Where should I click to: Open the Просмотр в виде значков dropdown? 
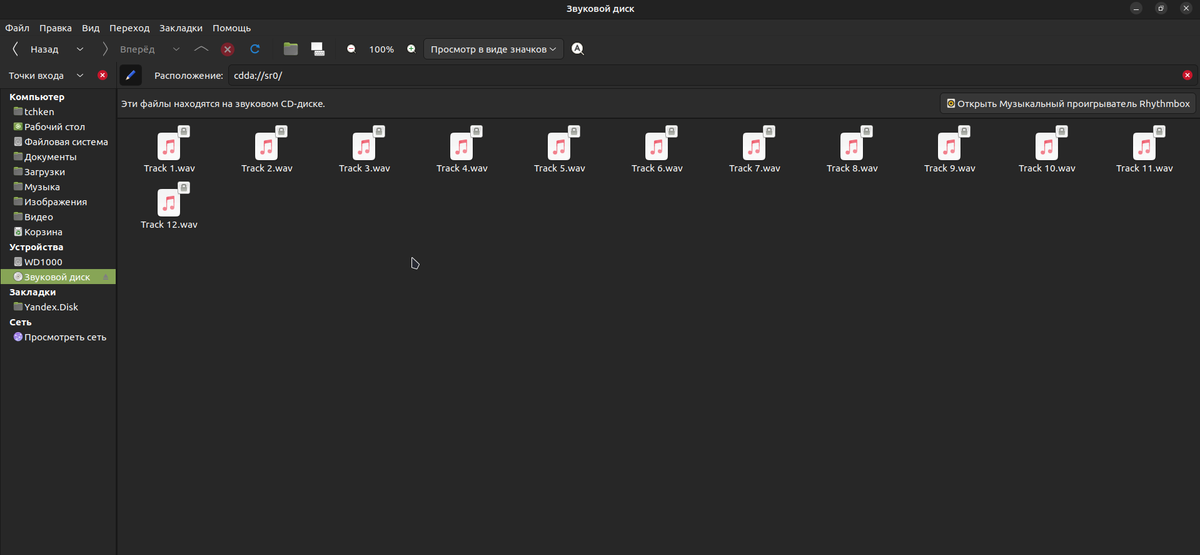(x=493, y=49)
